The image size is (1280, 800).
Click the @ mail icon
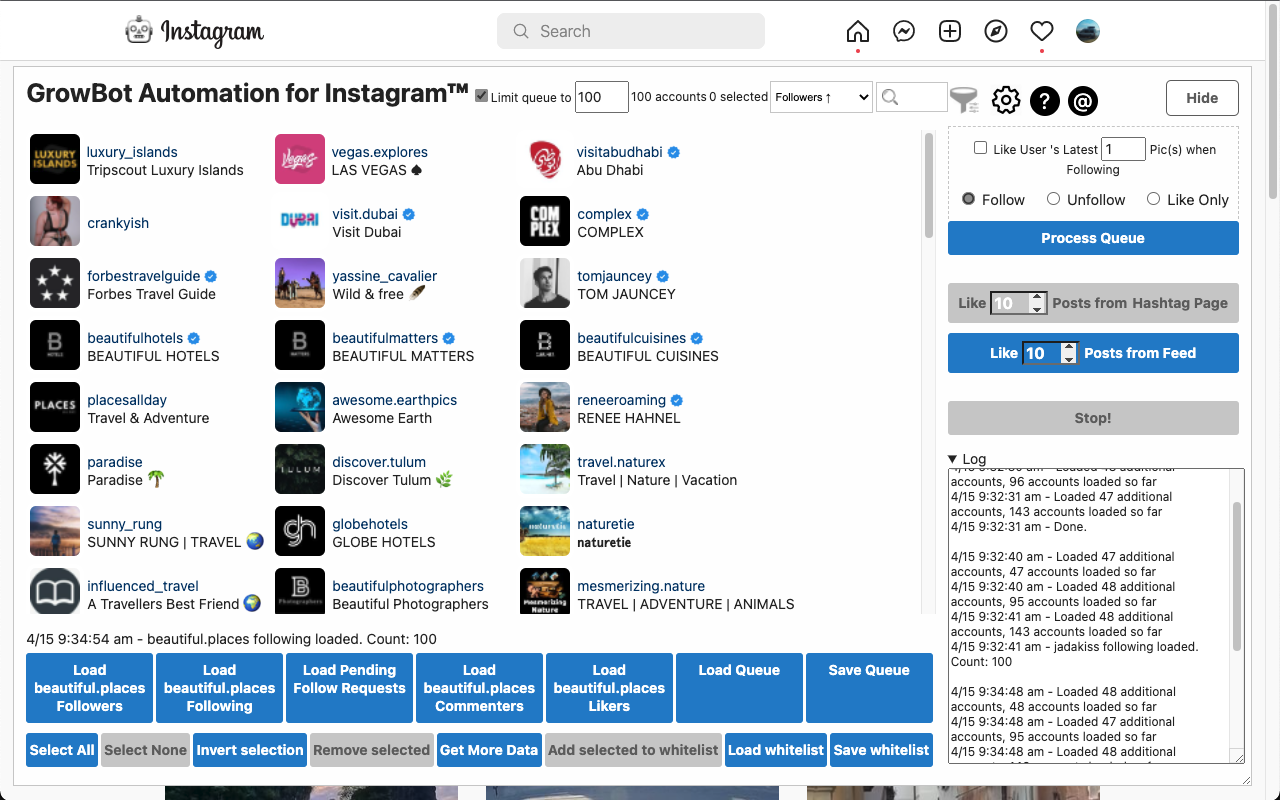[1083, 100]
